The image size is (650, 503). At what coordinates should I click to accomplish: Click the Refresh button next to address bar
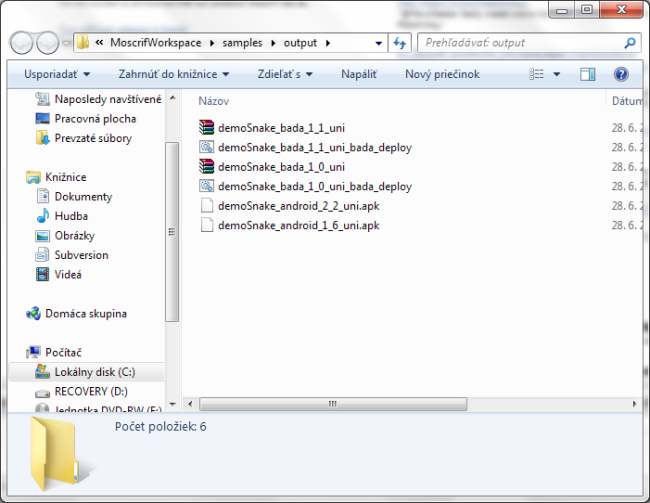tap(400, 43)
